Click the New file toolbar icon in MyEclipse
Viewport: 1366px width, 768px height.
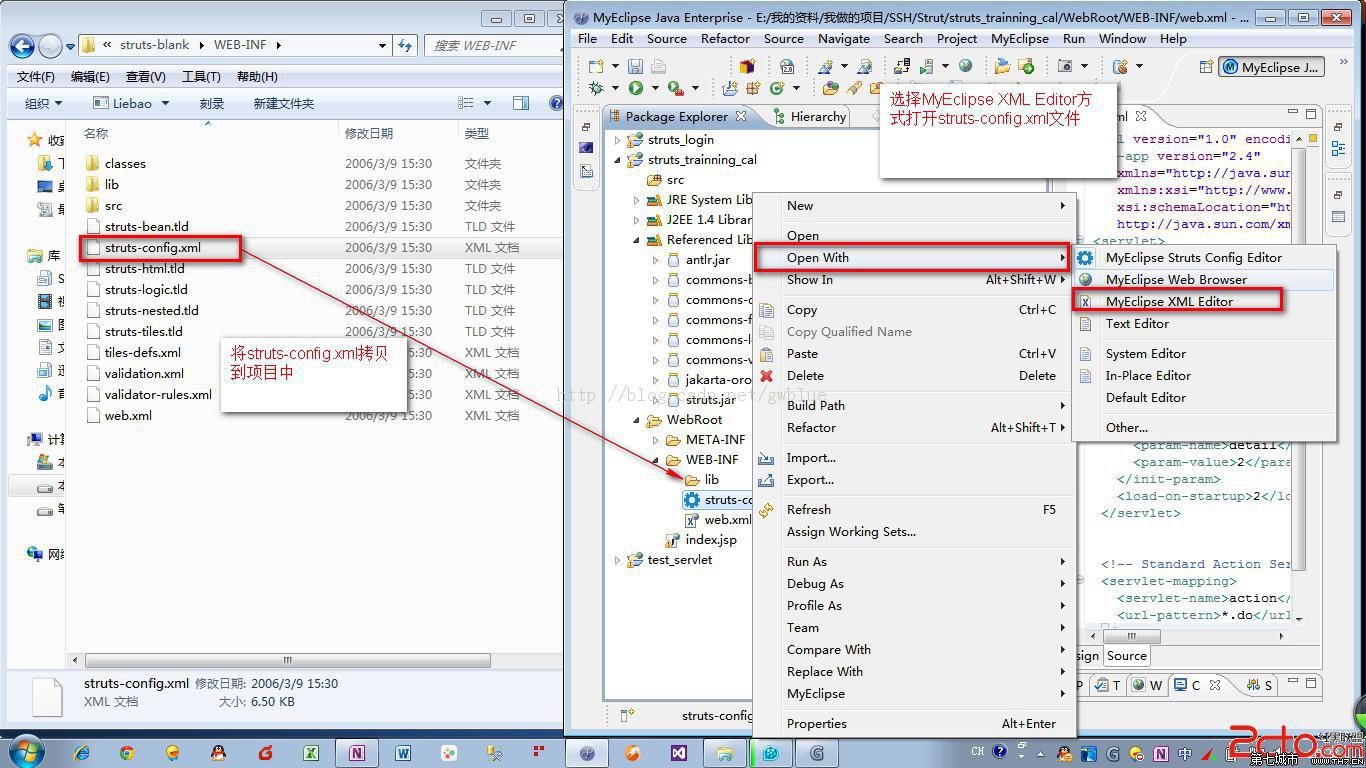point(596,66)
